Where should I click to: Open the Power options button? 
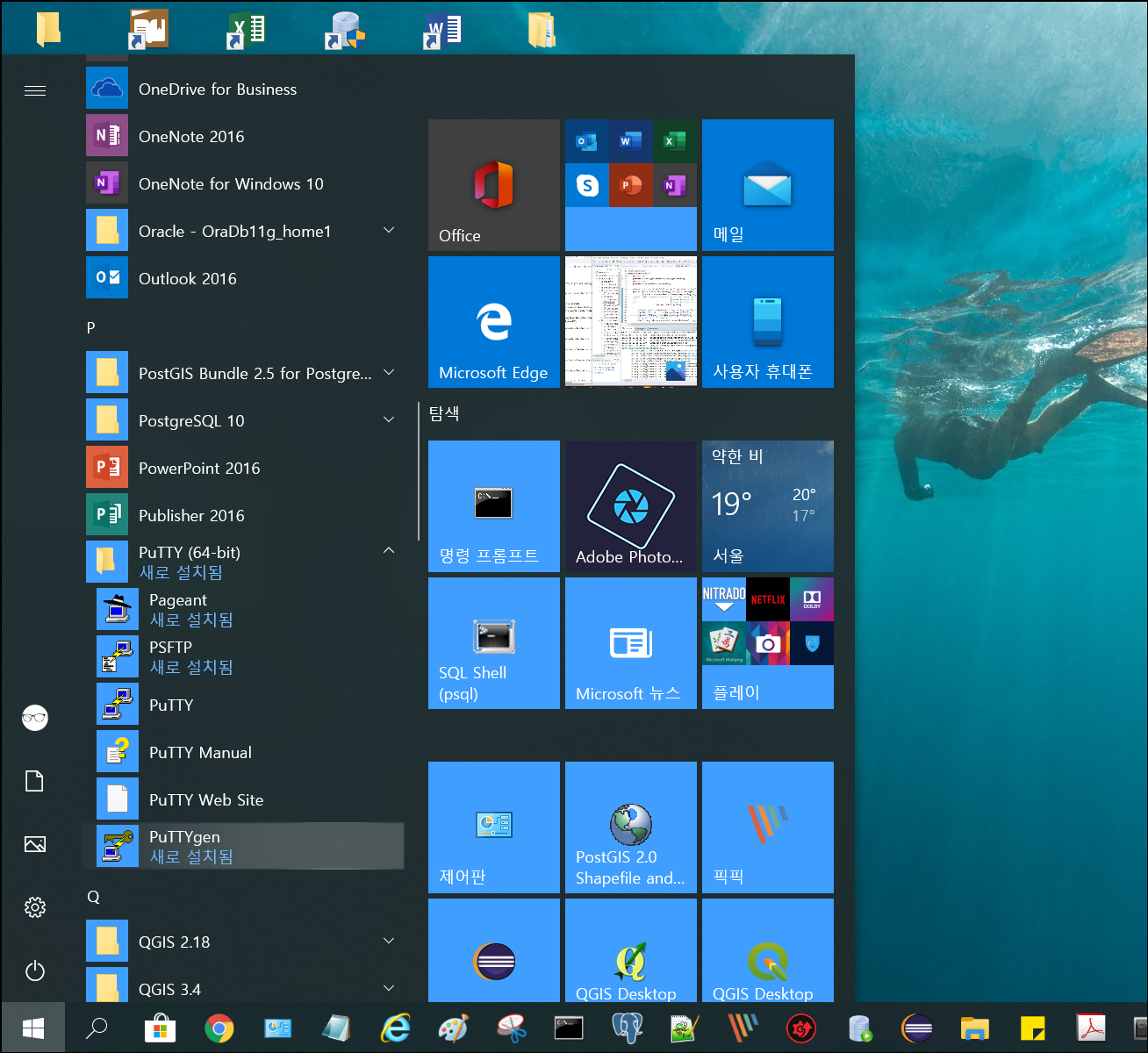tap(35, 971)
